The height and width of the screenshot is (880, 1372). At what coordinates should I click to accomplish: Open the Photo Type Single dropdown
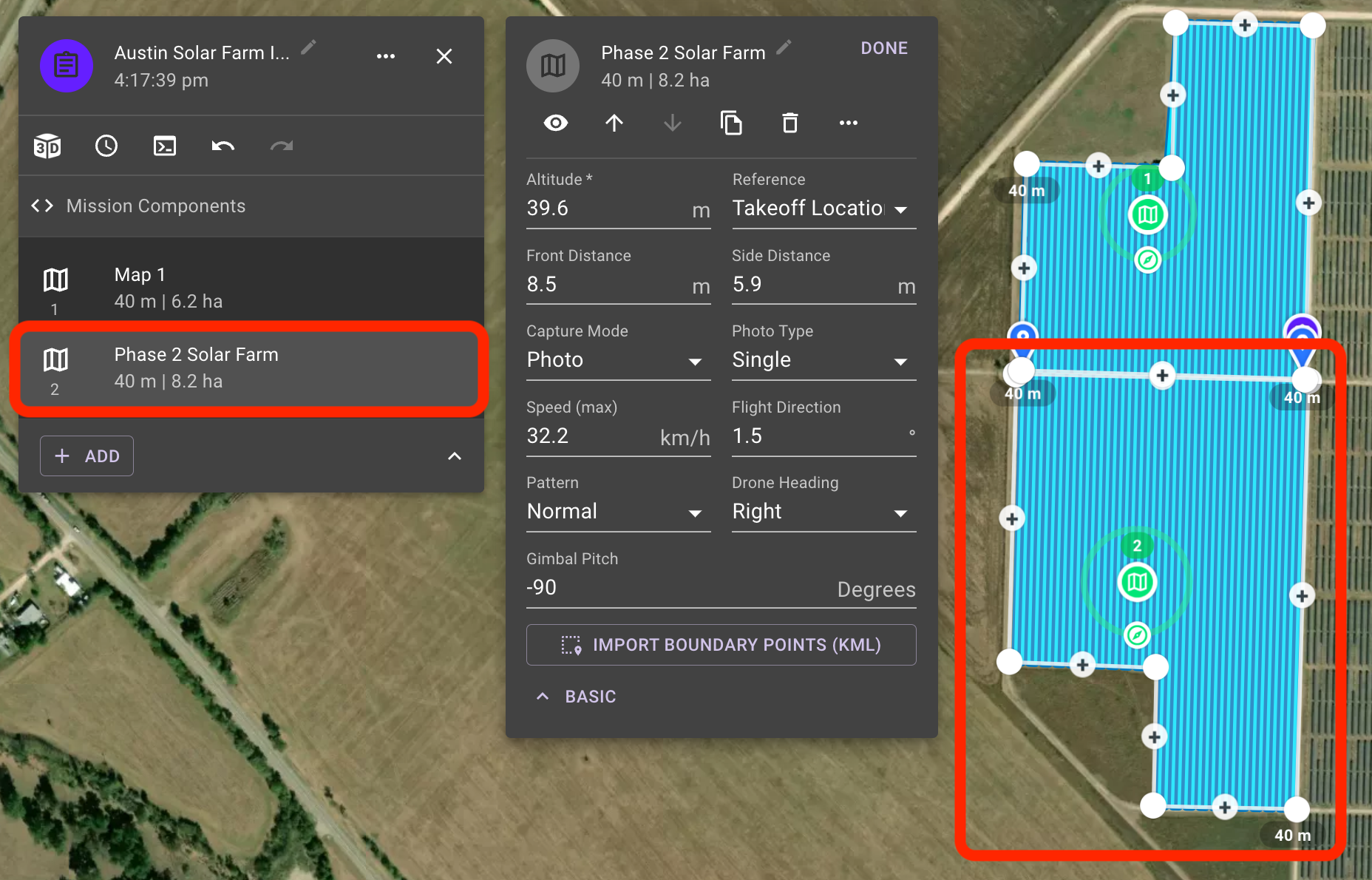point(823,360)
